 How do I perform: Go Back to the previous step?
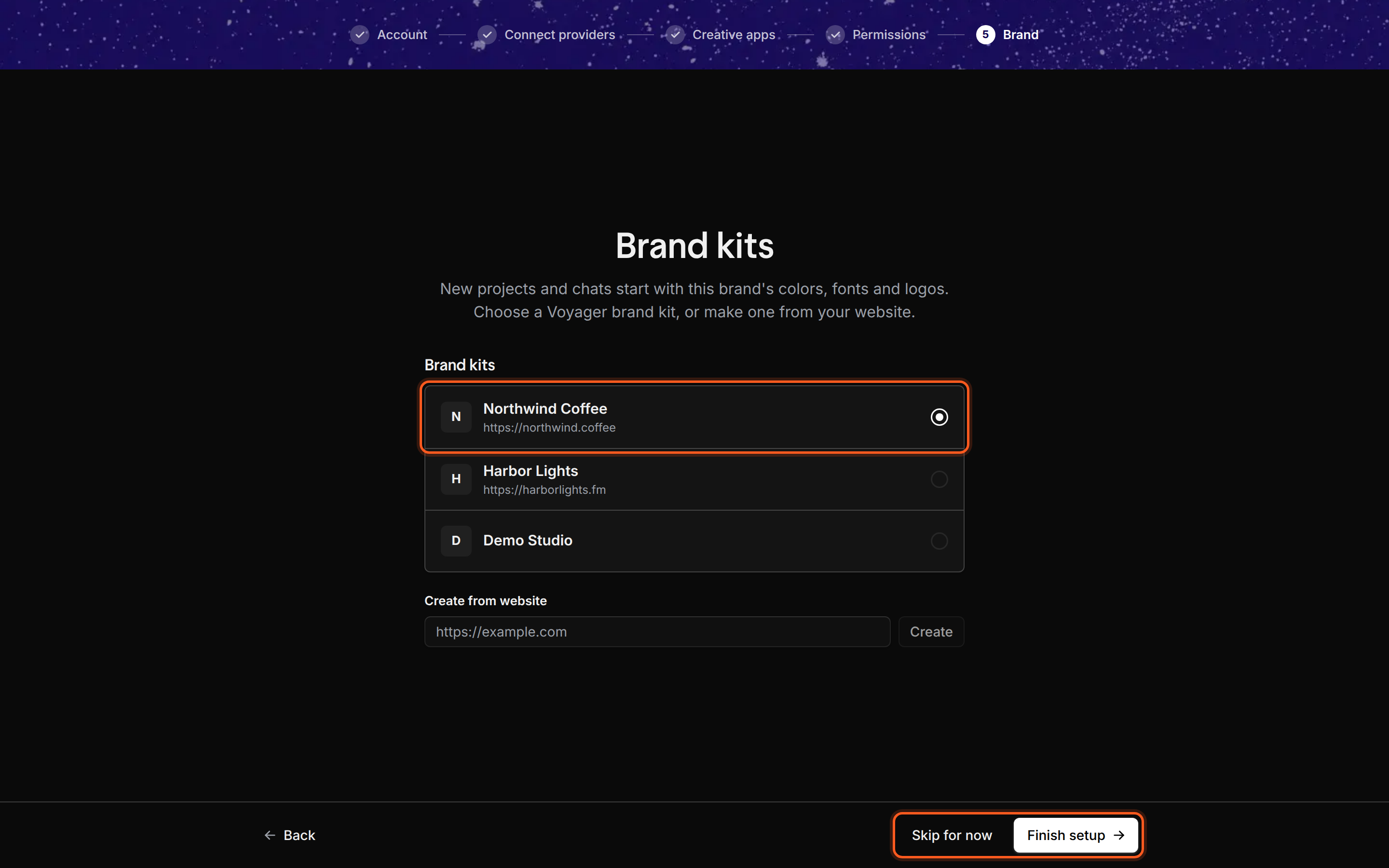pyautogui.click(x=290, y=835)
